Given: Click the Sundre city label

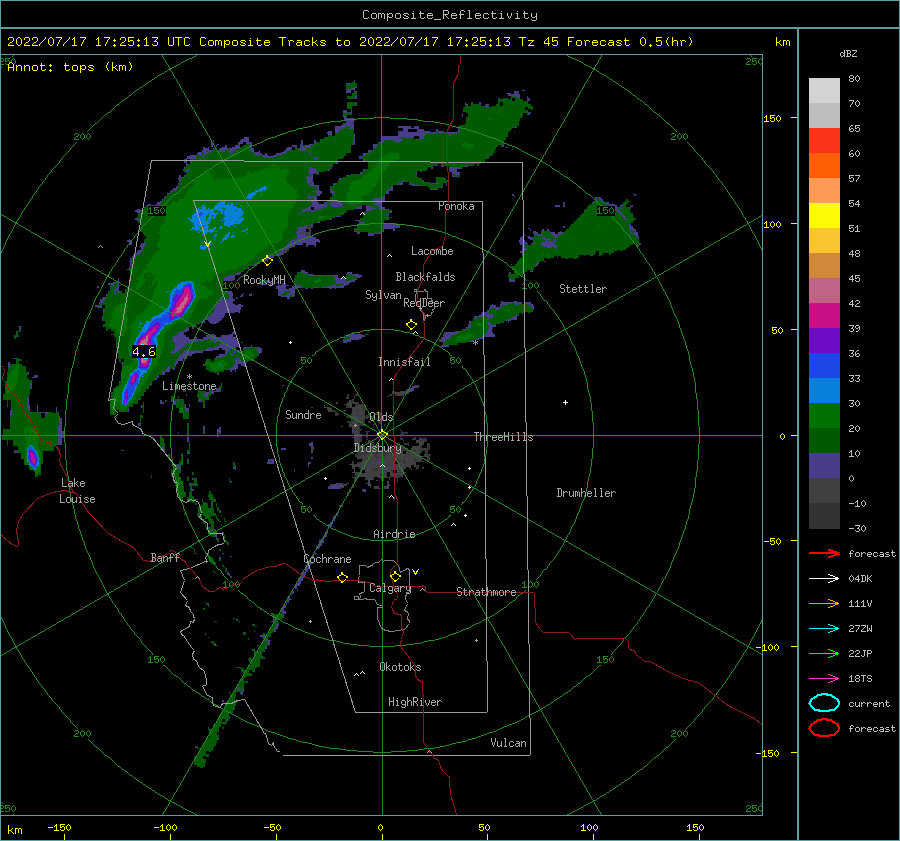Looking at the screenshot, I should point(303,414).
